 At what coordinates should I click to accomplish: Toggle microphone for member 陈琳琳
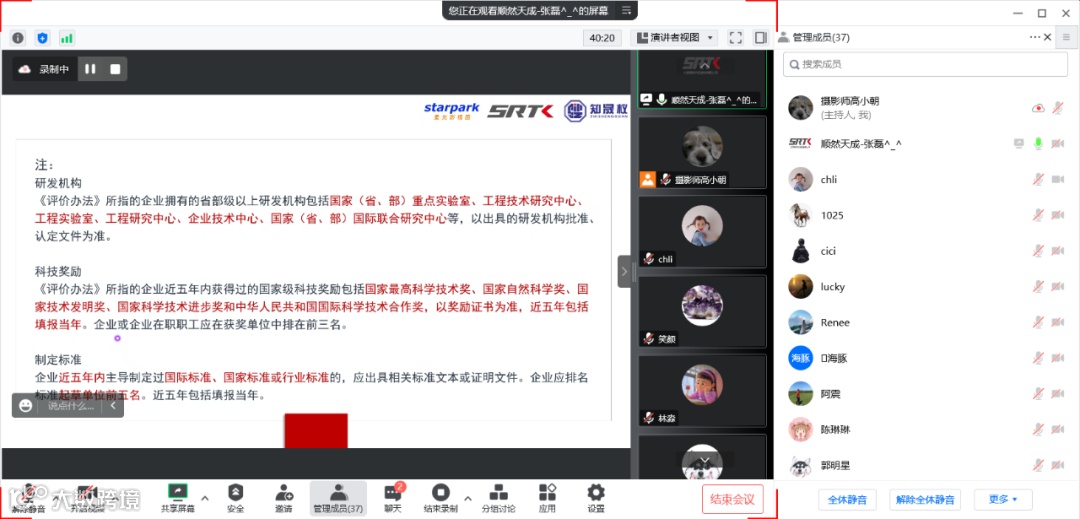[x=1038, y=429]
